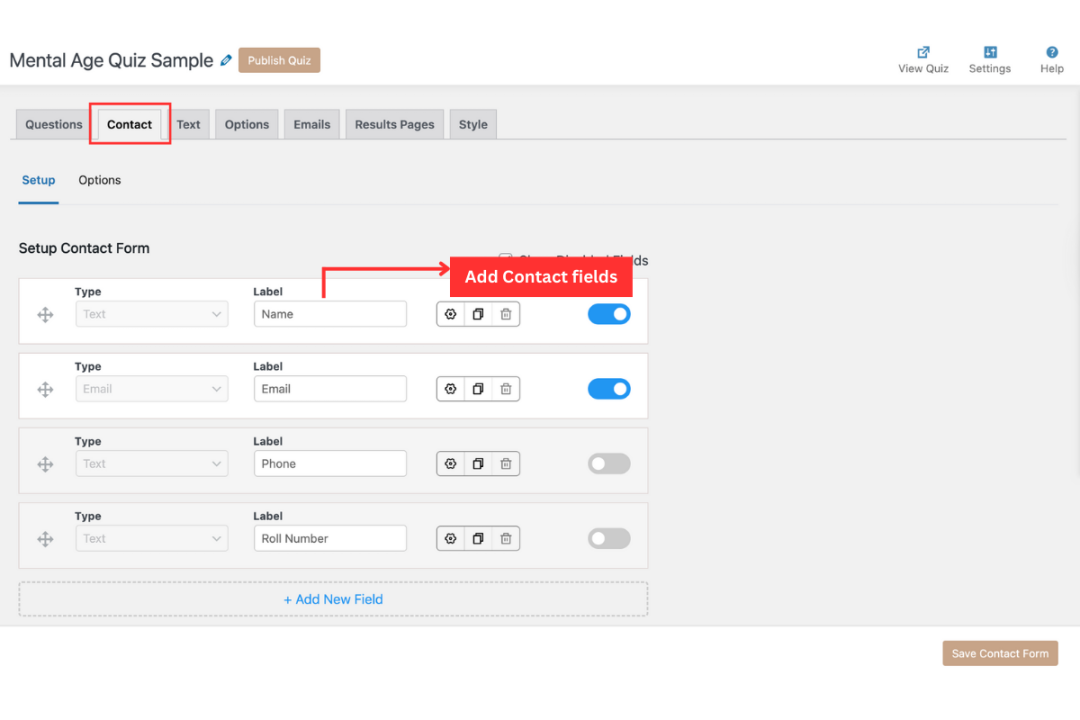The image size is (1080, 720).
Task: Open the quiz Settings icon
Action: coord(990,53)
